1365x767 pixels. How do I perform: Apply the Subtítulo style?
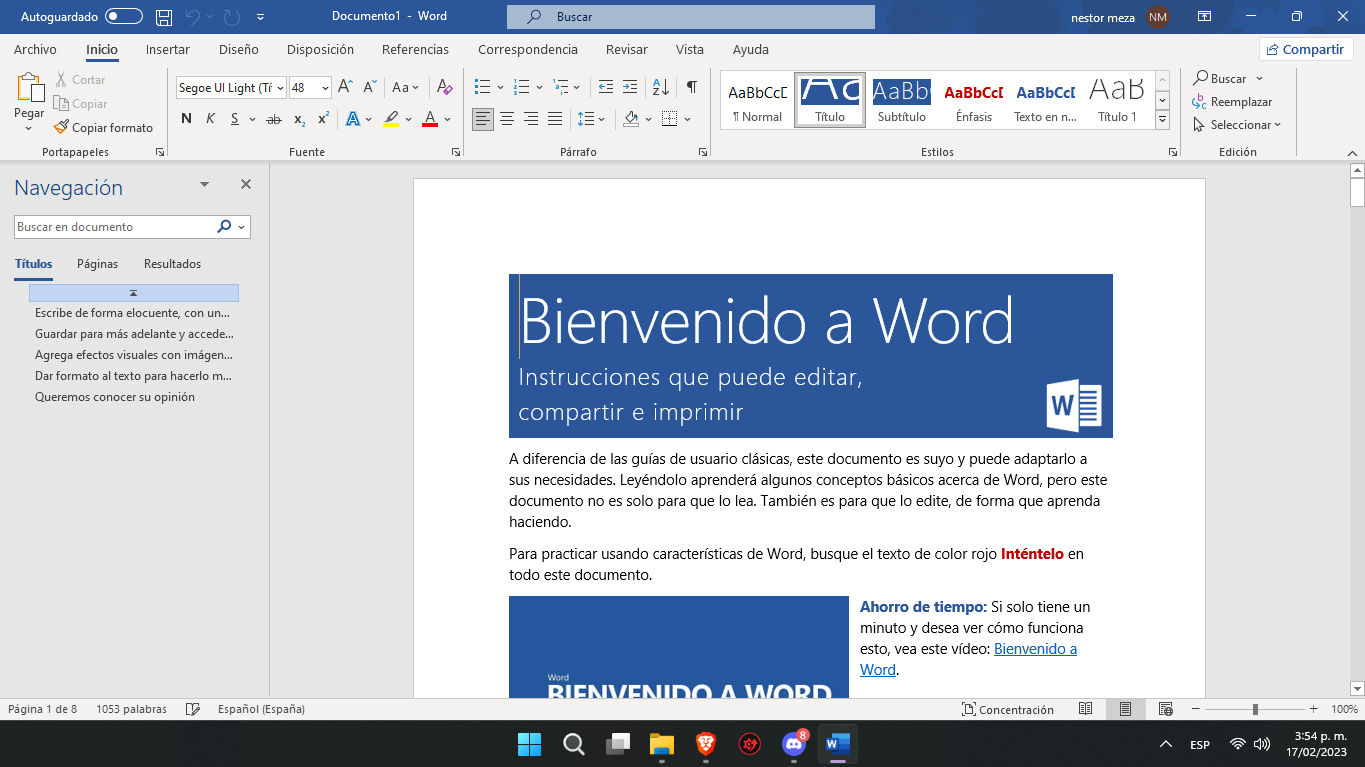tap(902, 101)
